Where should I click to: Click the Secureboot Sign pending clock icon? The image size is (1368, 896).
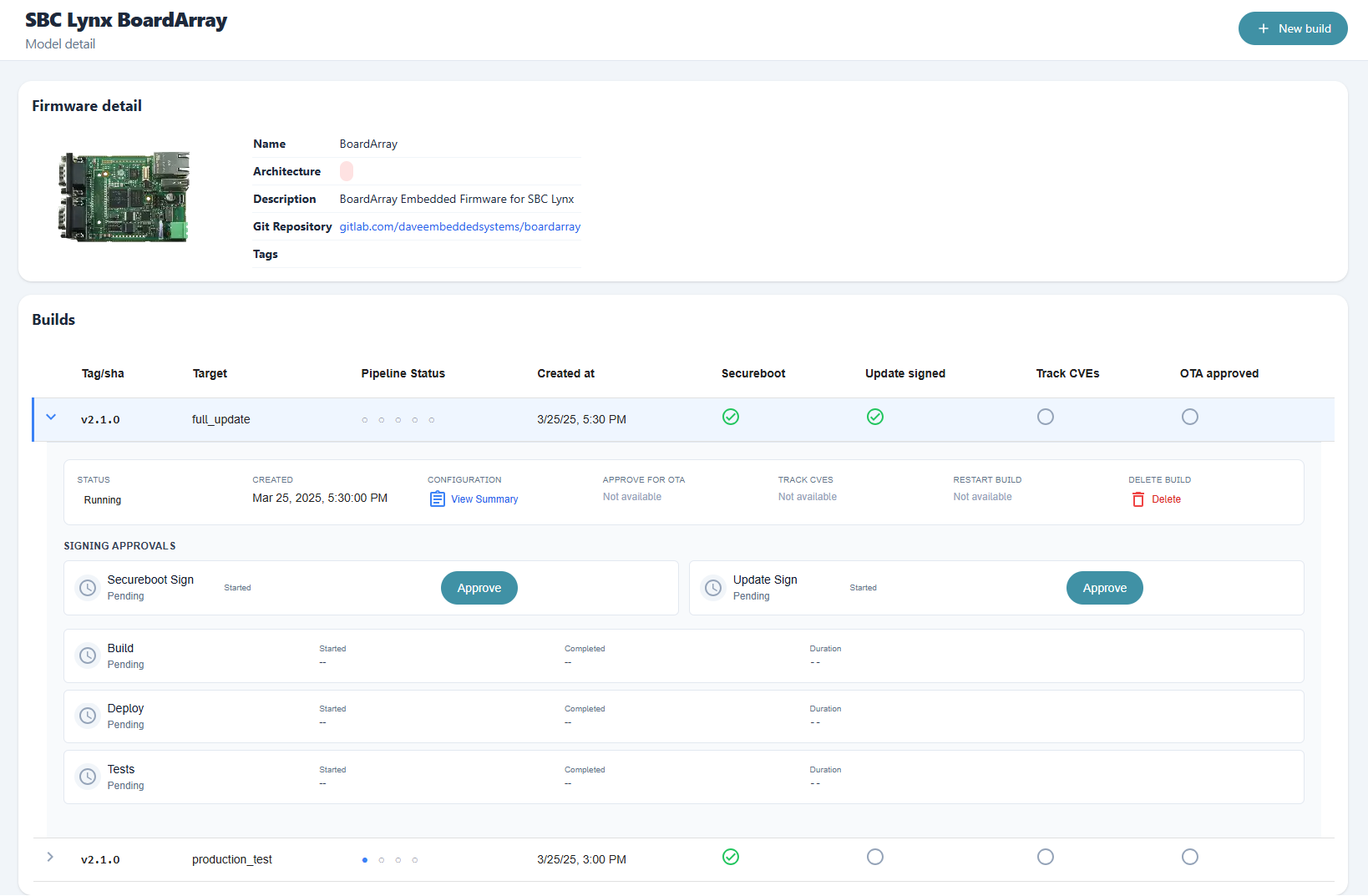(x=88, y=588)
